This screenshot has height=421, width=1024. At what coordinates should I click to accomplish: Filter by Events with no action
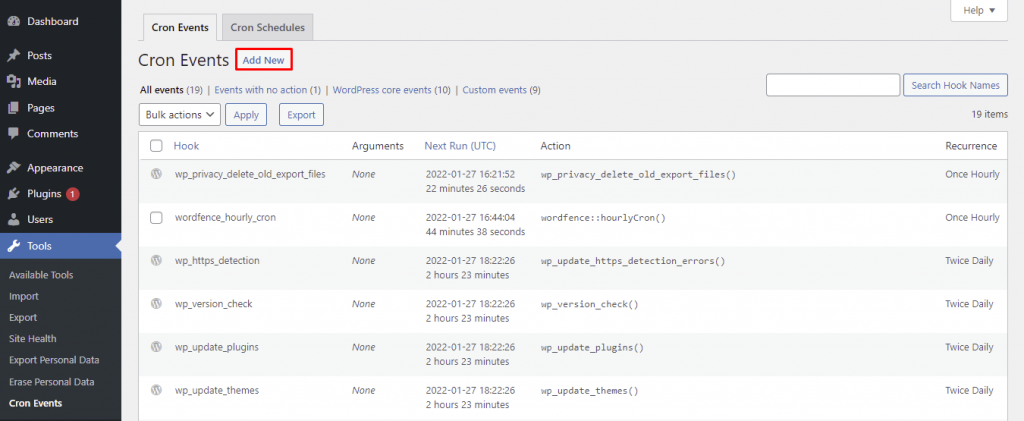[268, 90]
